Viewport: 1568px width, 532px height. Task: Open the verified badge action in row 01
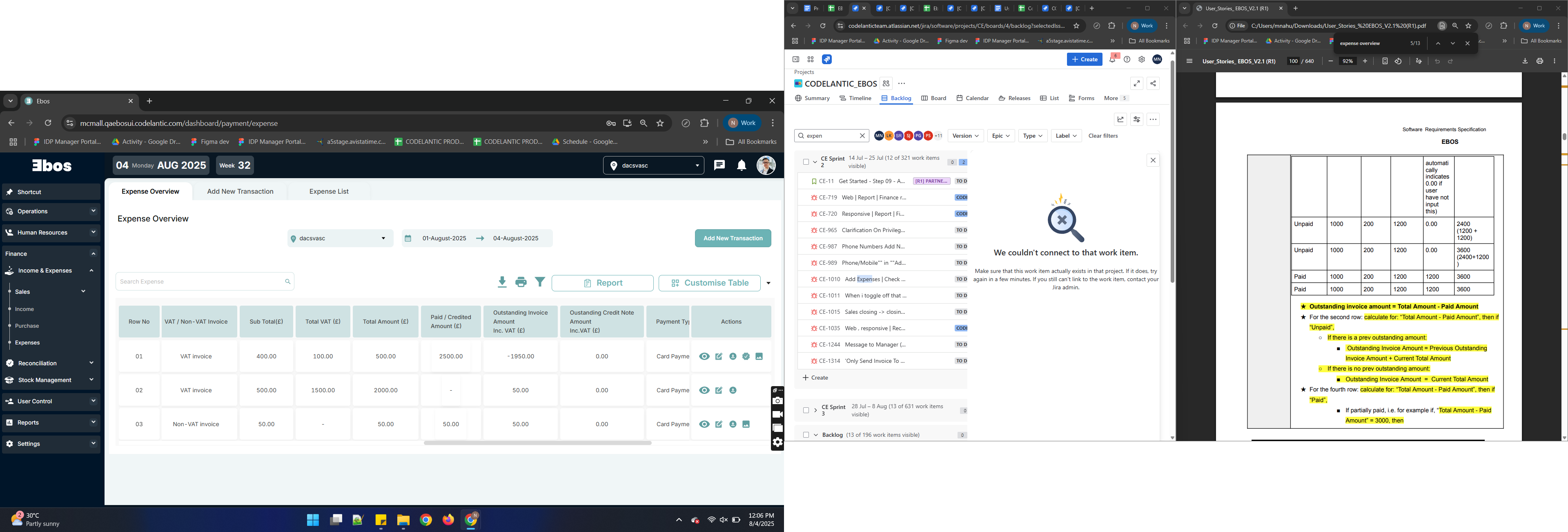746,356
